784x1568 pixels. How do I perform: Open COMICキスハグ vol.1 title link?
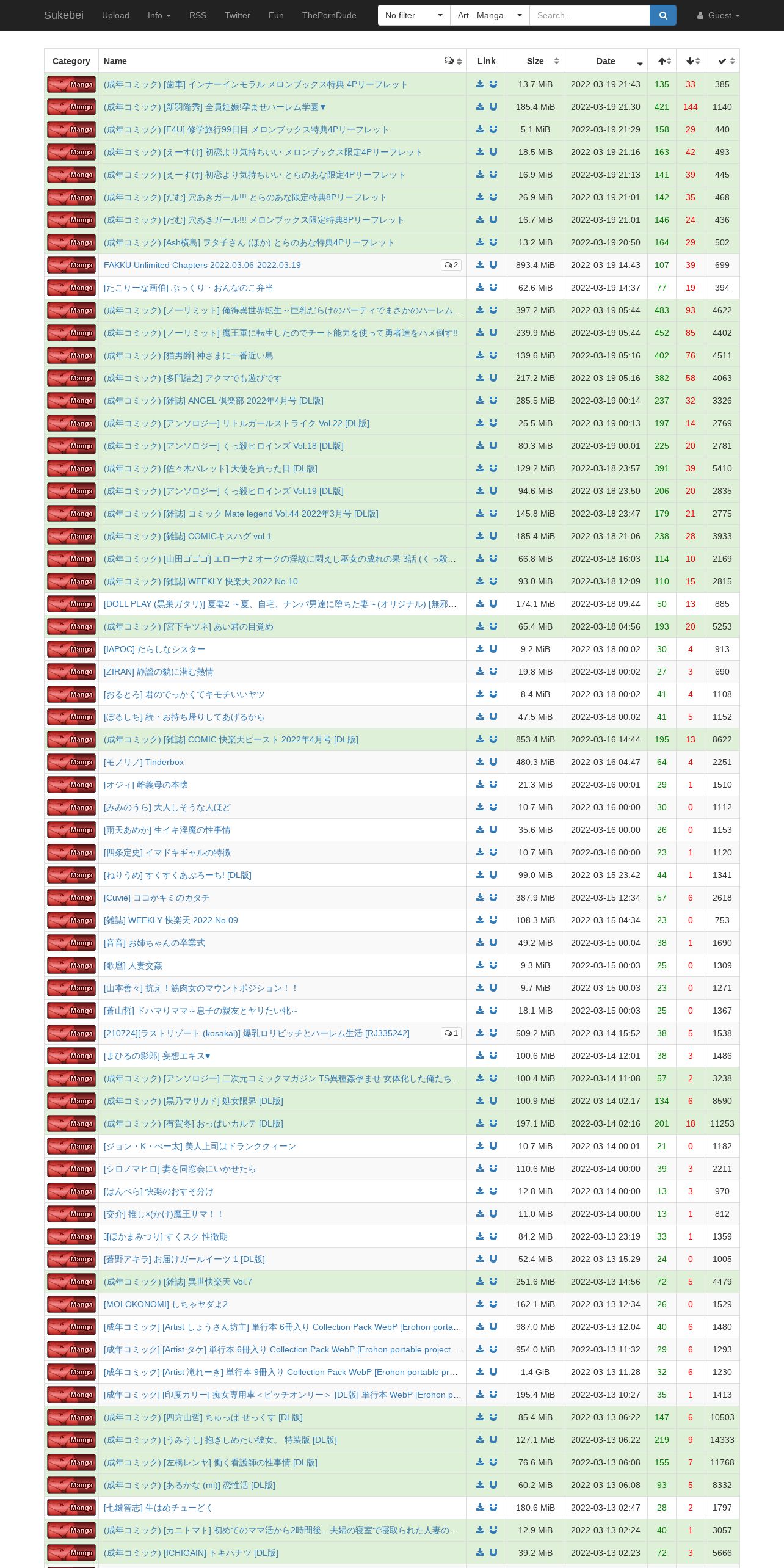[x=187, y=536]
